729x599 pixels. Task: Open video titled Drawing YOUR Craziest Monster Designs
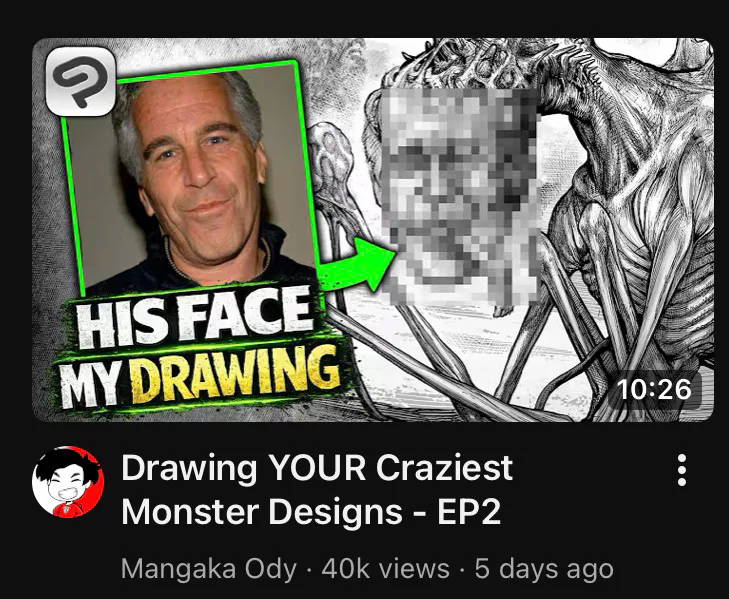pos(317,489)
